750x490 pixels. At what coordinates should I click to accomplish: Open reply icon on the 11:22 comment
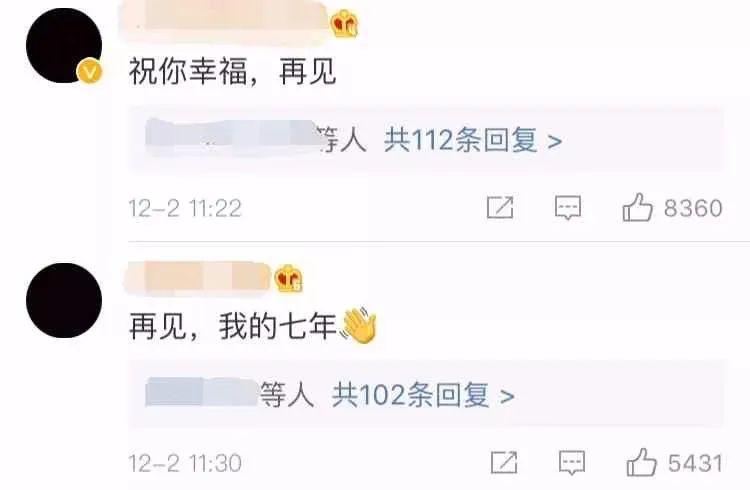(x=568, y=208)
